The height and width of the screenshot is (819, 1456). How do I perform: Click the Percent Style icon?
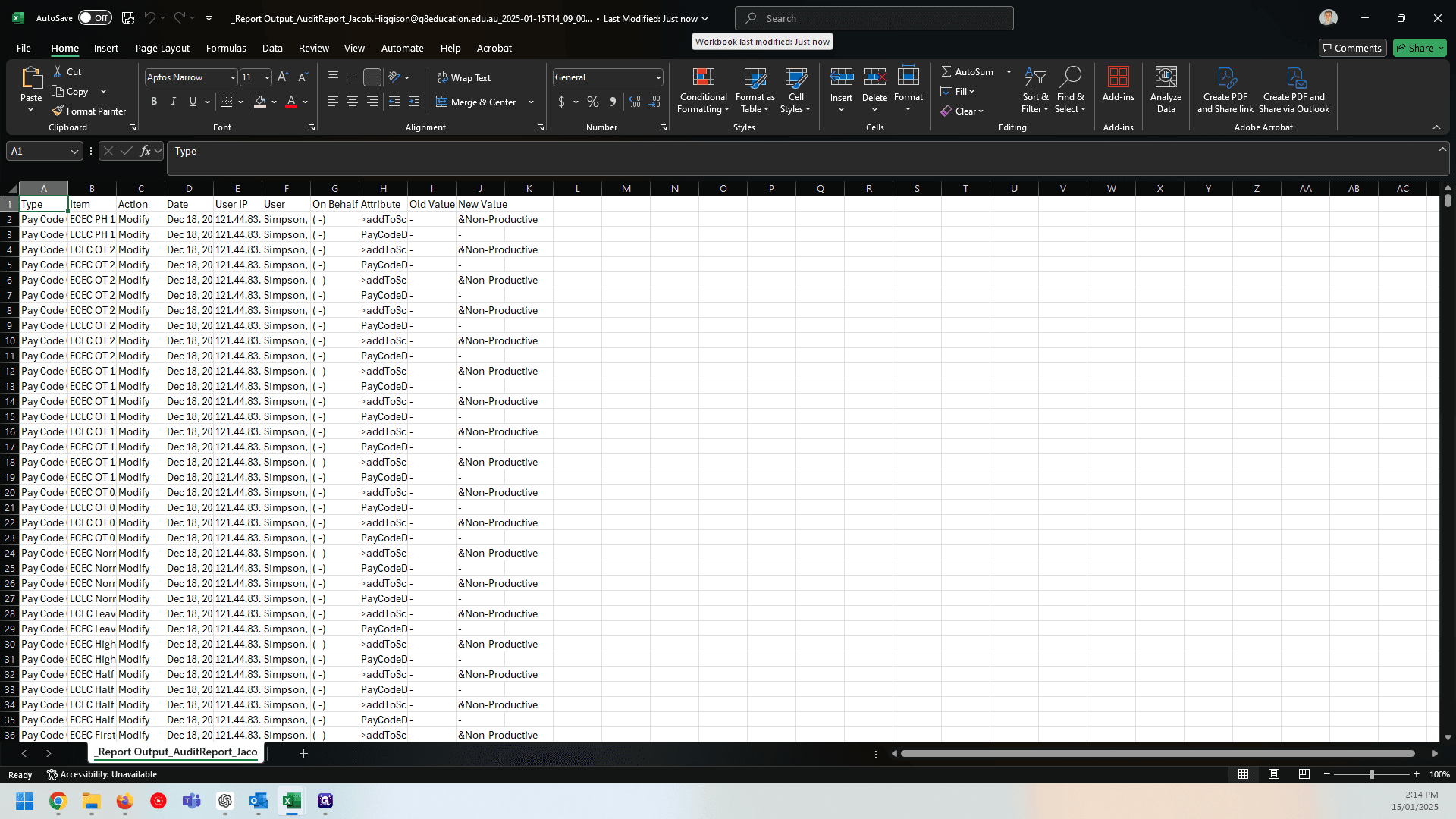click(593, 102)
